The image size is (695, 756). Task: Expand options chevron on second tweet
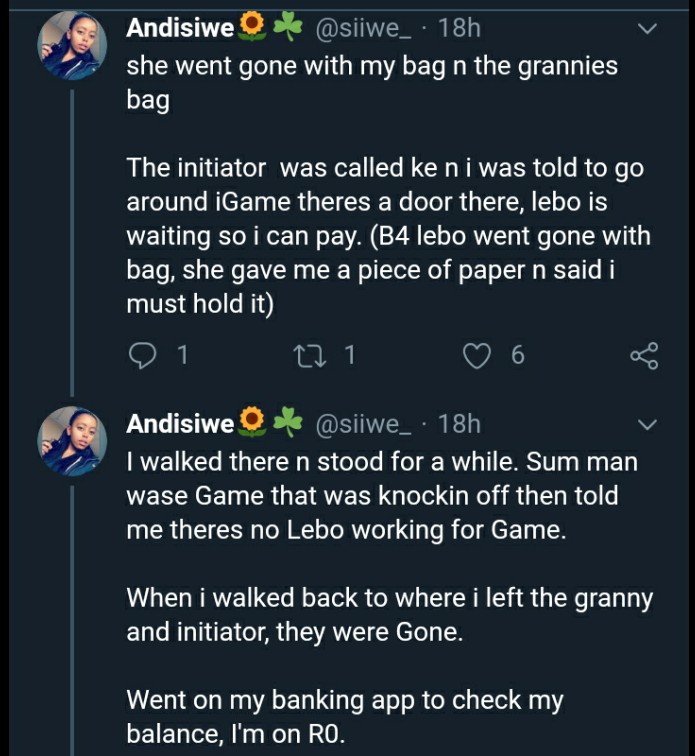(646, 424)
